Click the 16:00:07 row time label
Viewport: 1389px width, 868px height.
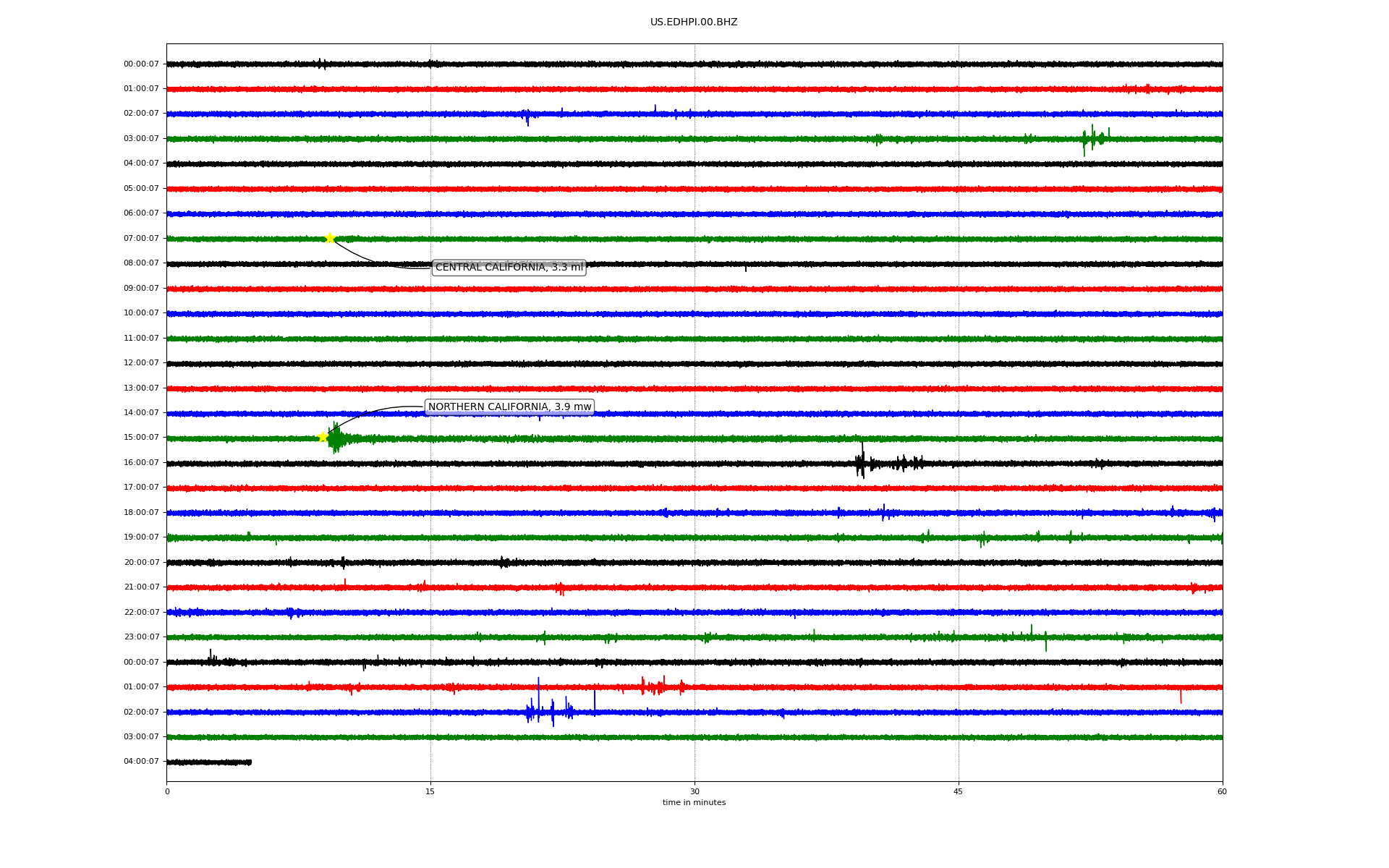141,463
